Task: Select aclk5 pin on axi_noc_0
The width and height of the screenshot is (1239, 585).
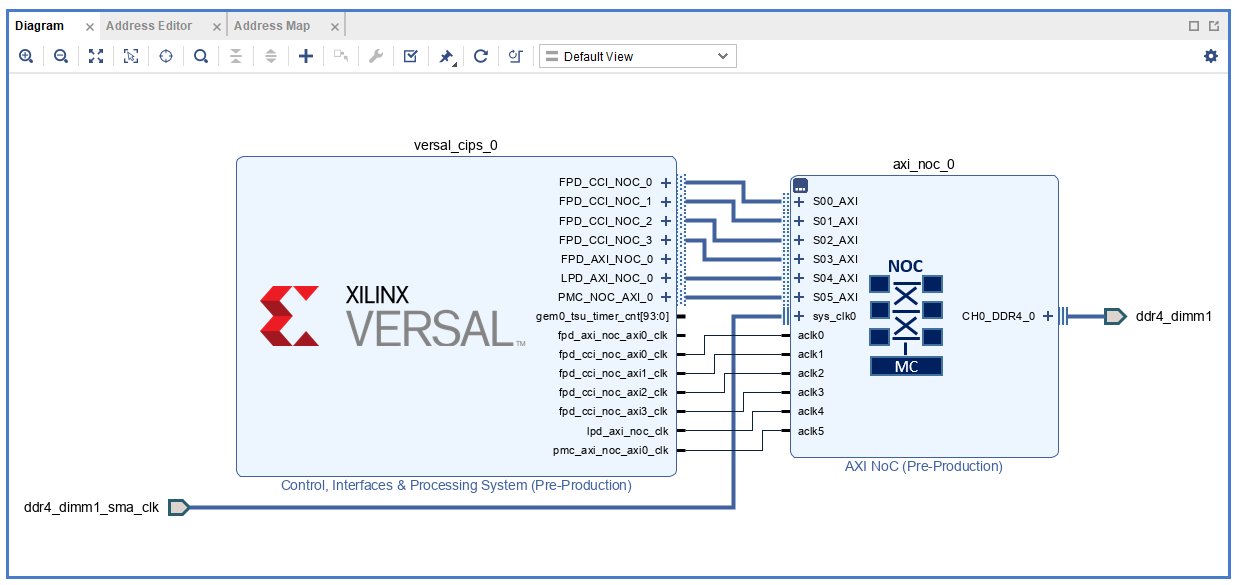Action: 811,431
